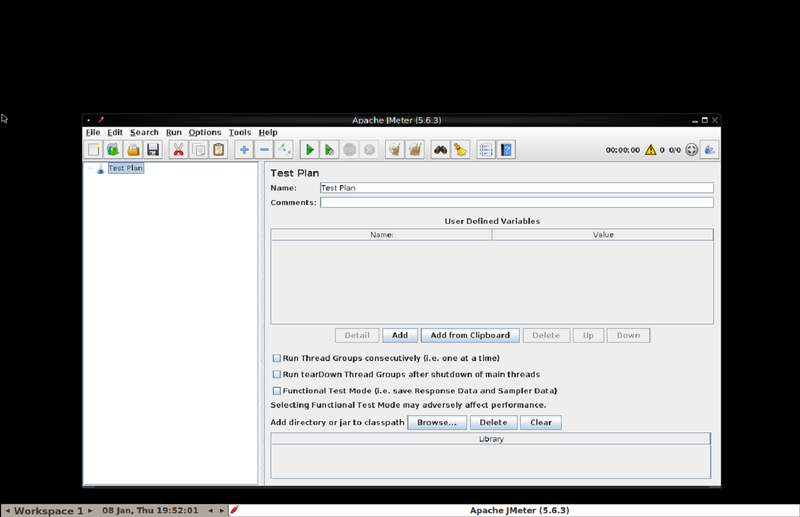800x517 pixels.
Task: Click the Down button
Action: (628, 335)
